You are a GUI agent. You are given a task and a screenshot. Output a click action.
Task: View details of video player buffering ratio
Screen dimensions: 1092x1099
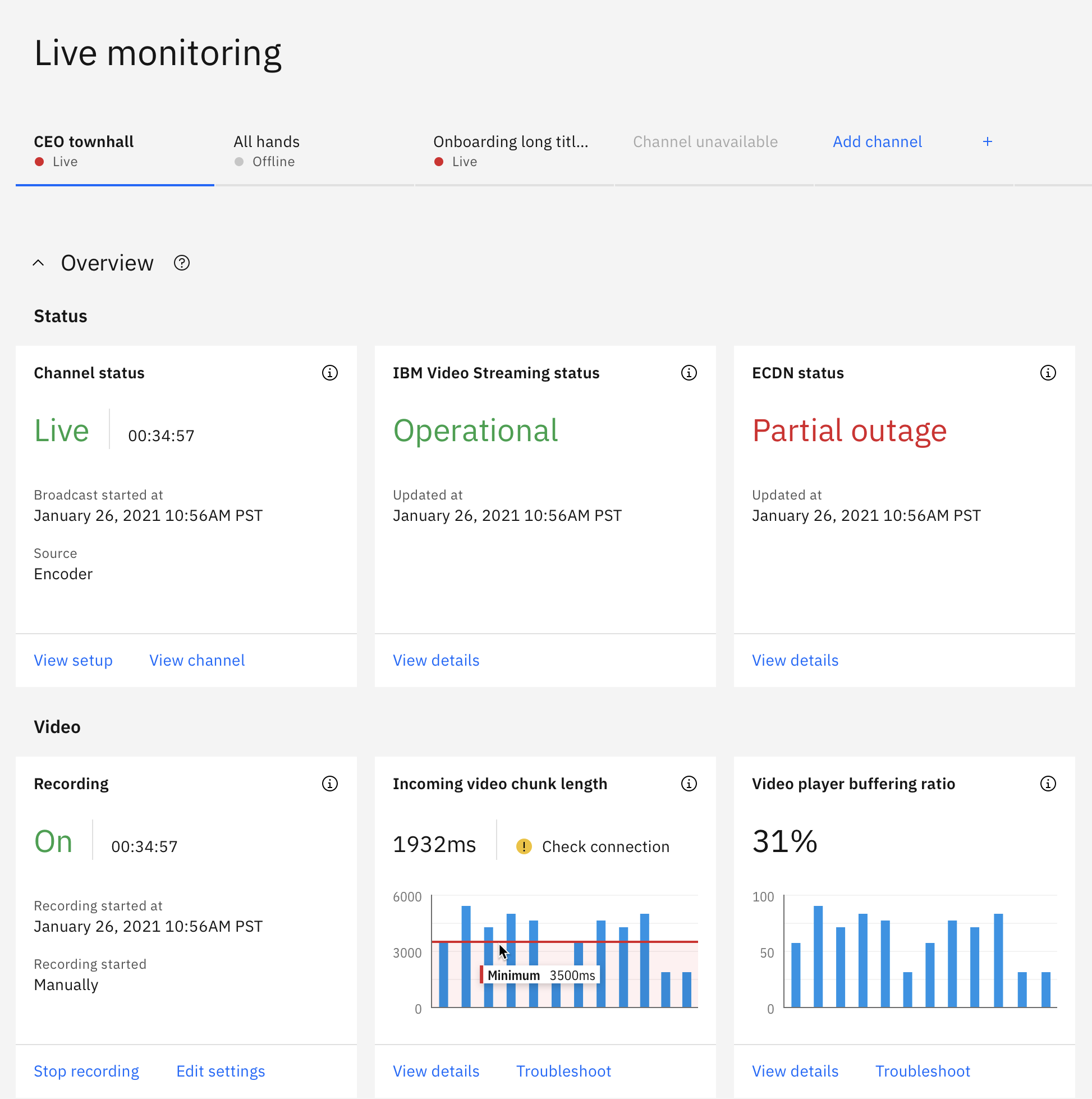click(x=795, y=1071)
